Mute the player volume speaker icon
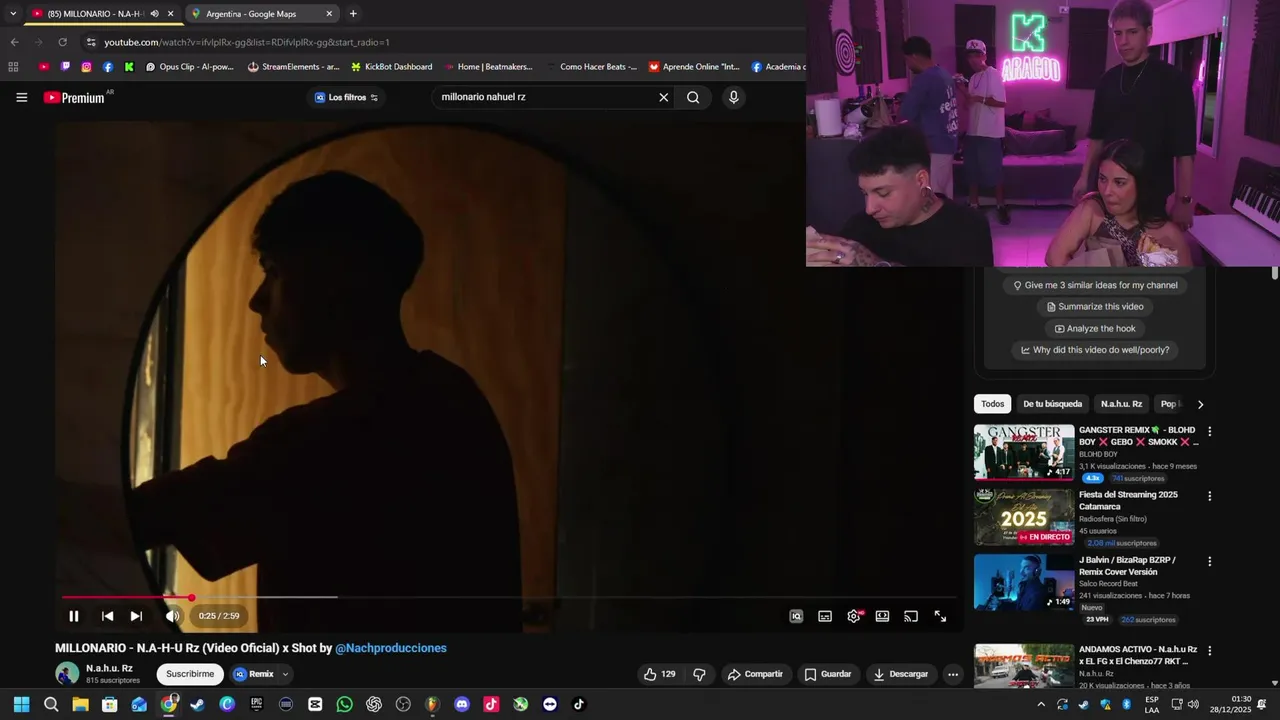Viewport: 1280px width, 720px height. click(x=172, y=616)
